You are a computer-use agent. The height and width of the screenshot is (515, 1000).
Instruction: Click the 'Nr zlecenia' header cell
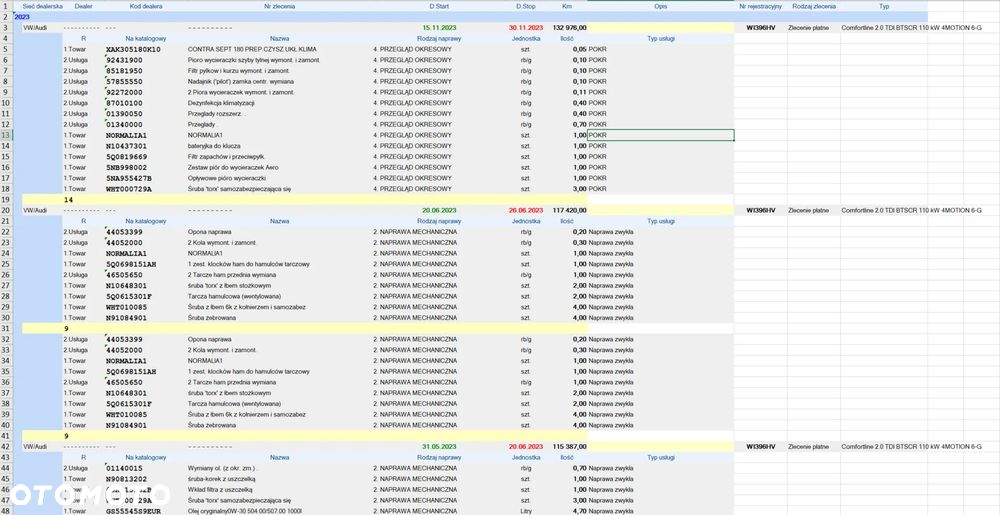[x=279, y=6]
